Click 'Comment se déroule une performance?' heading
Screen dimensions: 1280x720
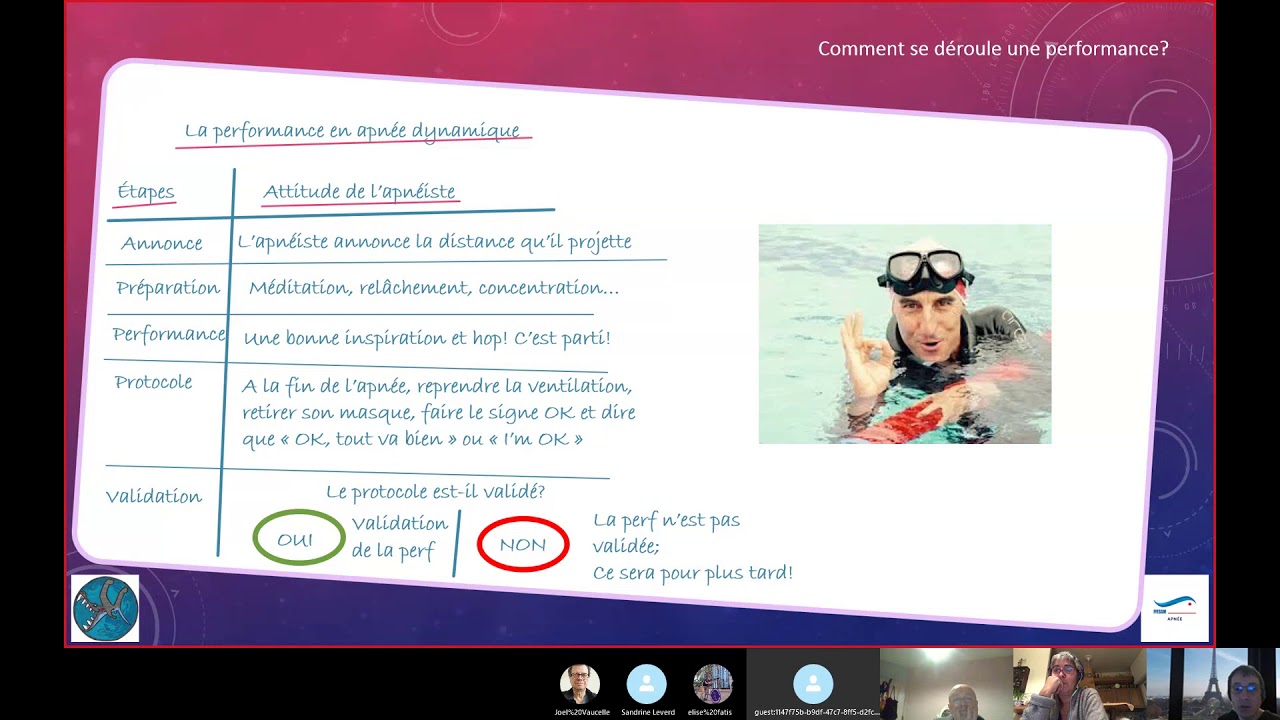coord(993,48)
